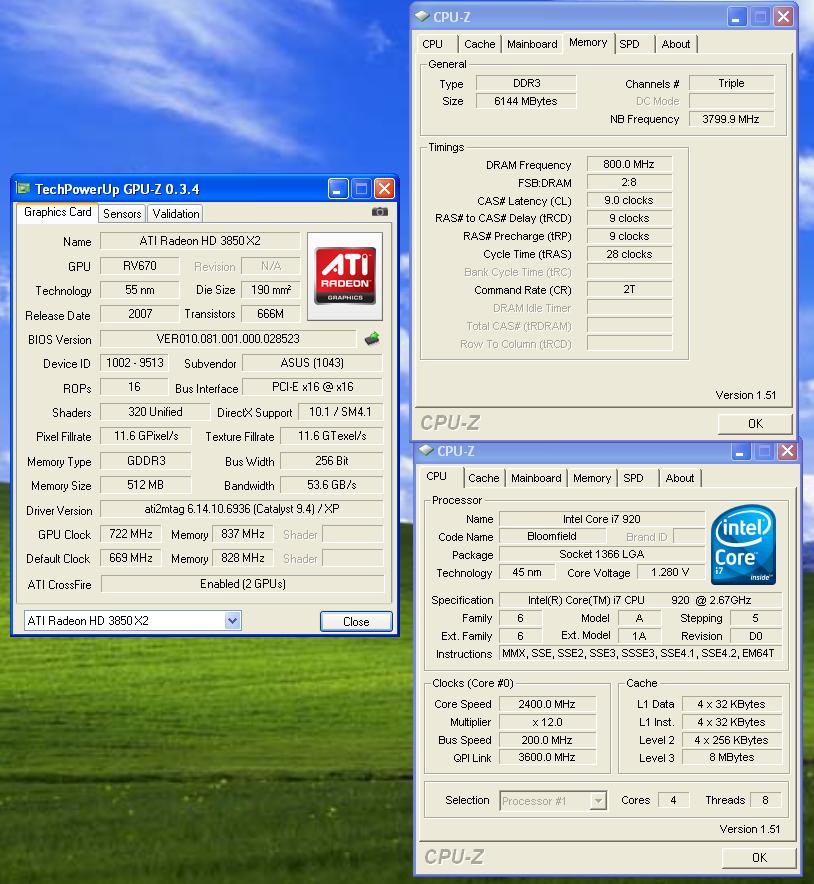Screen dimensions: 814x884
Task: Click the Package value Socket 1366 LGA
Action: (x=601, y=554)
